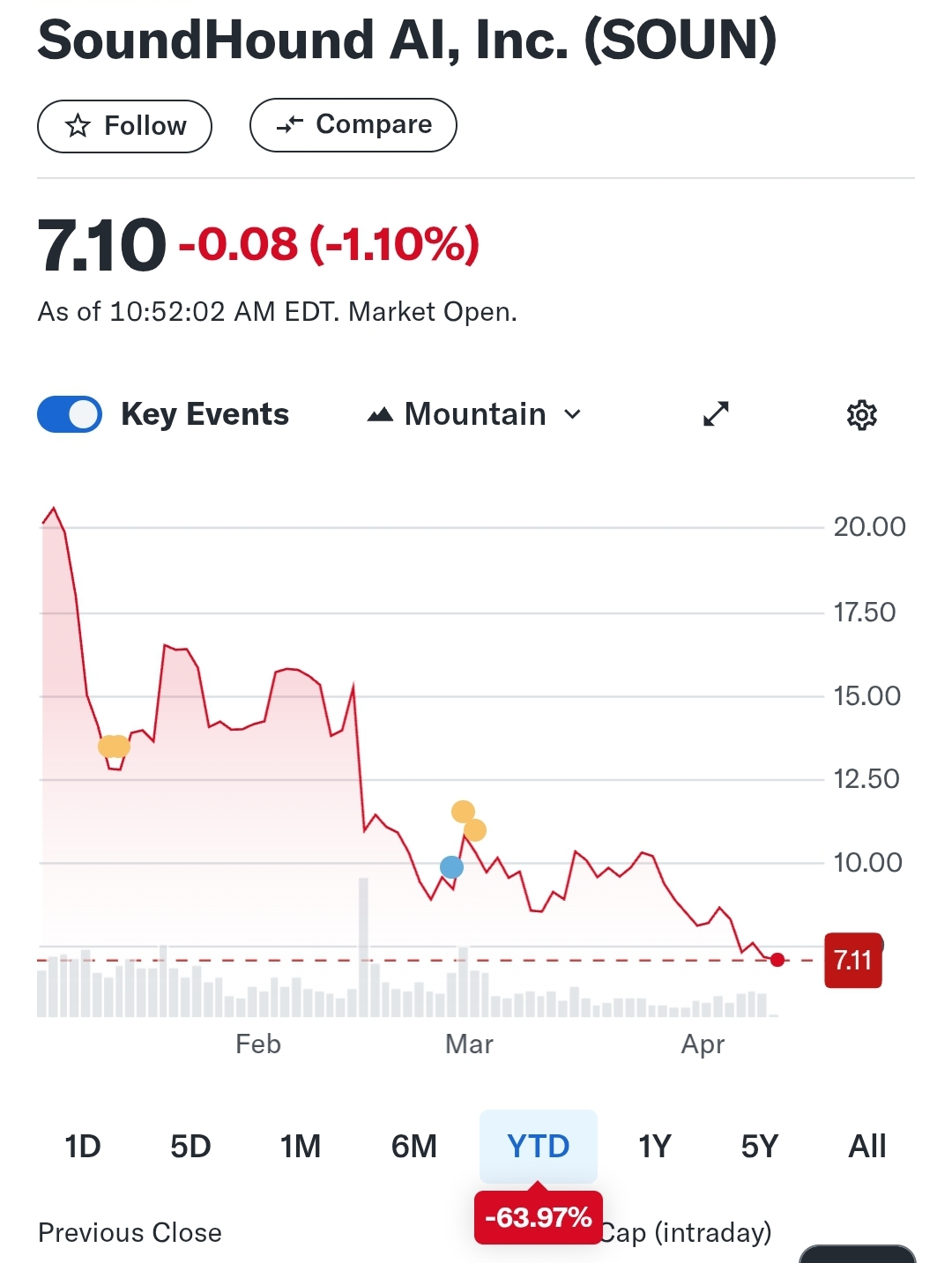Switch to the 1M range
The width and height of the screenshot is (952, 1263).
point(301,1146)
